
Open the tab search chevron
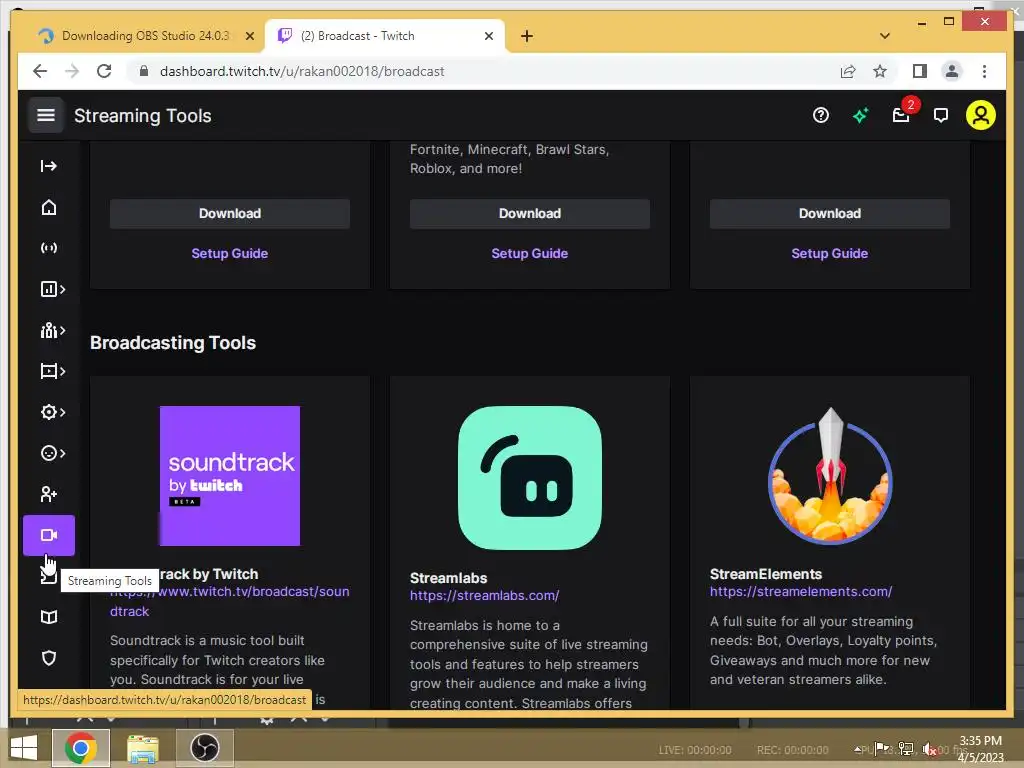tap(885, 36)
